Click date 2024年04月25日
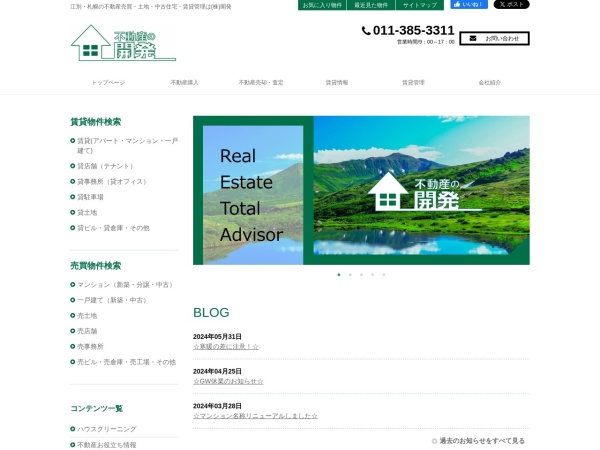This screenshot has width=600, height=450. [217, 371]
